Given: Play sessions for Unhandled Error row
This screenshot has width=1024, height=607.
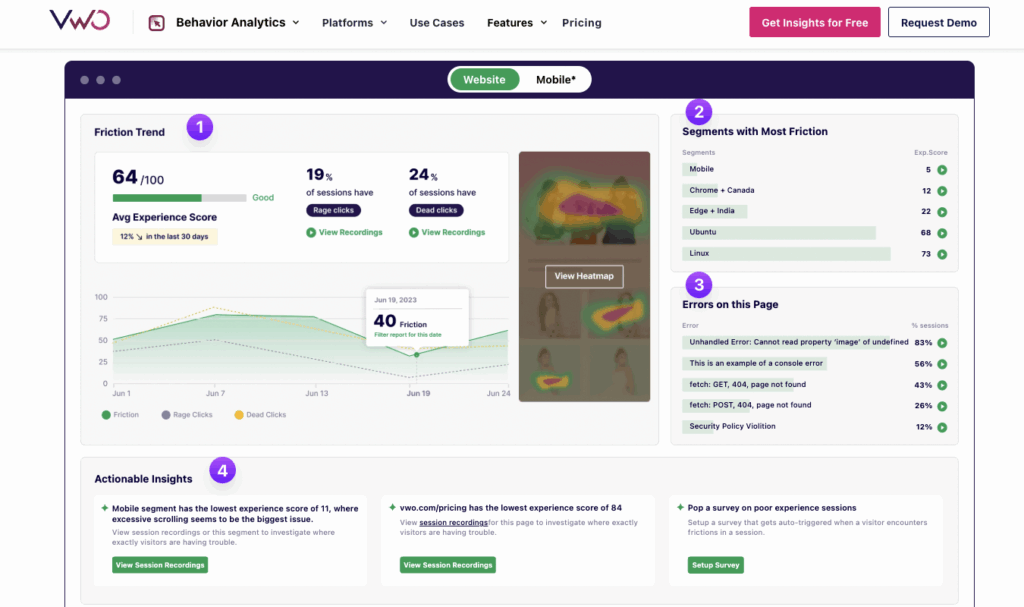Looking at the screenshot, I should click(942, 343).
